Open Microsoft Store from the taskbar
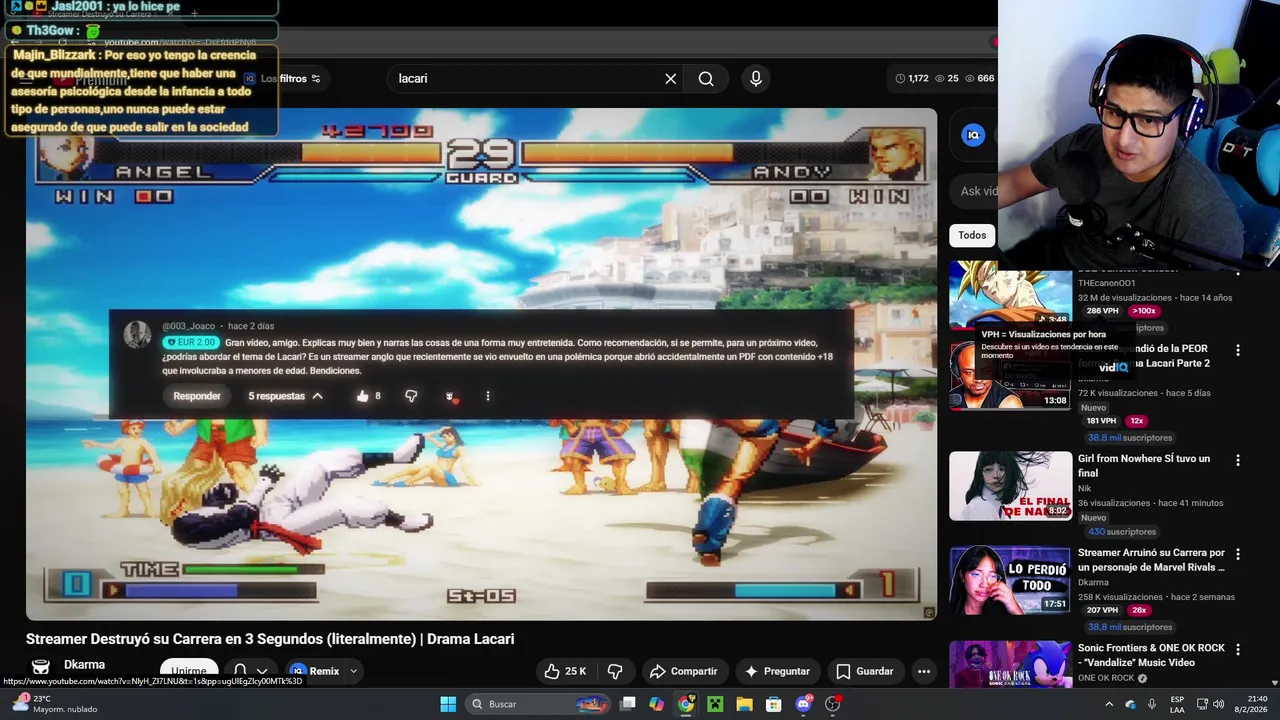The image size is (1280, 720). [x=773, y=704]
